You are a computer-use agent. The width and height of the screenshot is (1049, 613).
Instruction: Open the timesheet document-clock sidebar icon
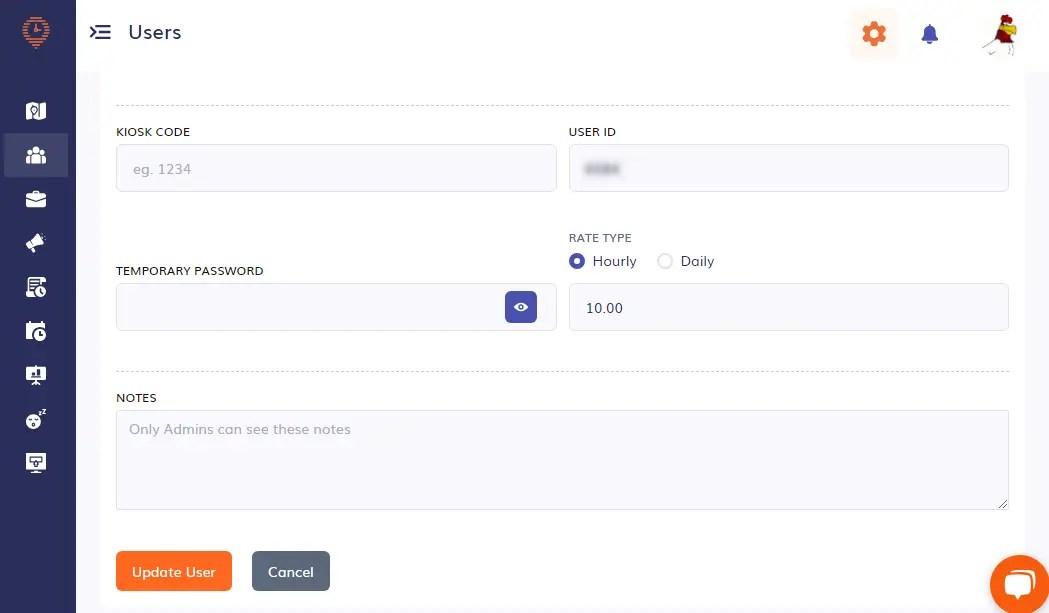(x=35, y=287)
